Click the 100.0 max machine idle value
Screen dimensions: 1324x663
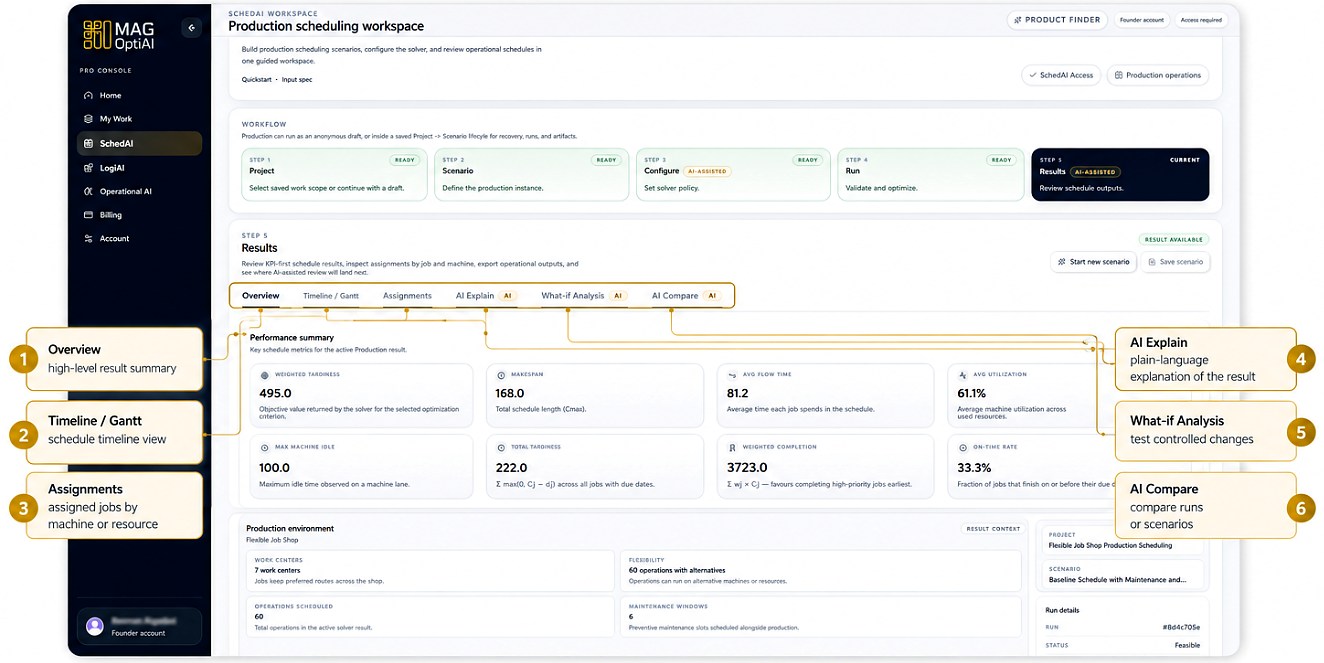[275, 467]
